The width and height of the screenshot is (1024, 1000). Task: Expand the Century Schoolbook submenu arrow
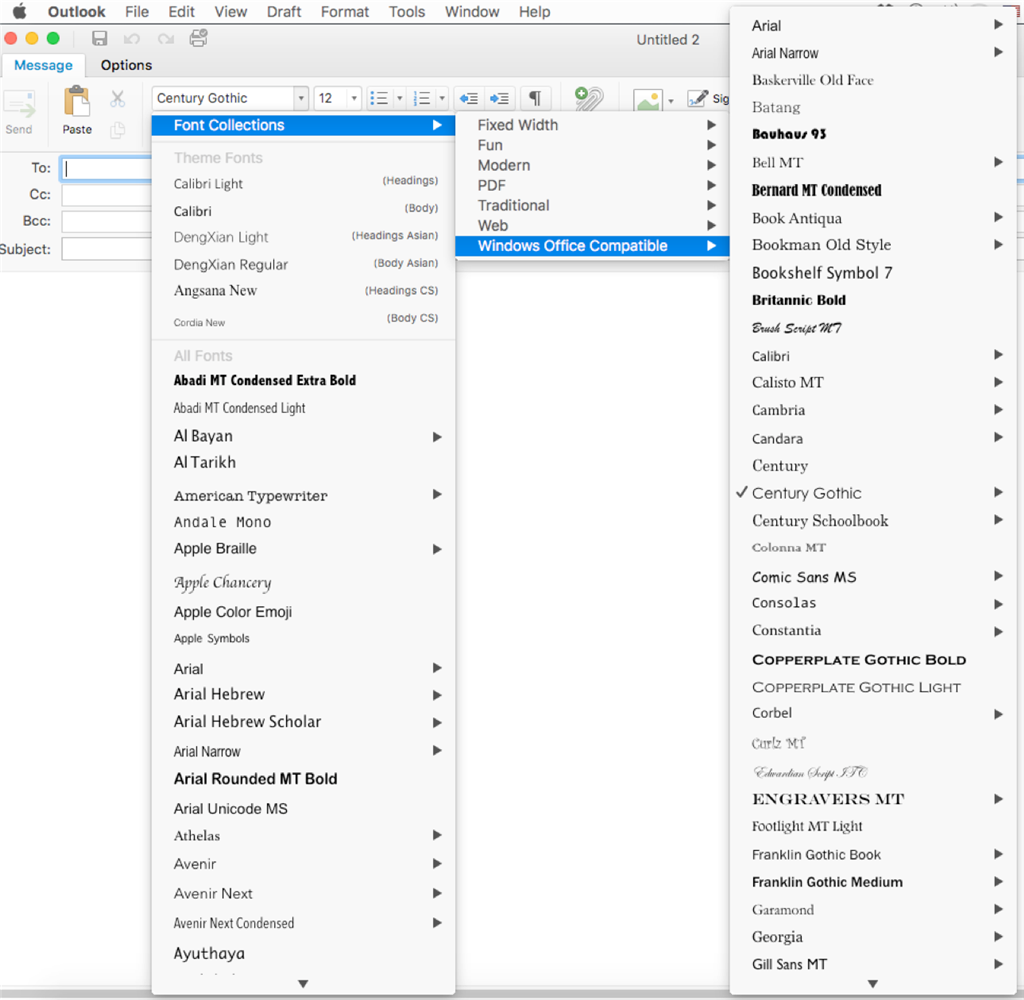coord(998,520)
